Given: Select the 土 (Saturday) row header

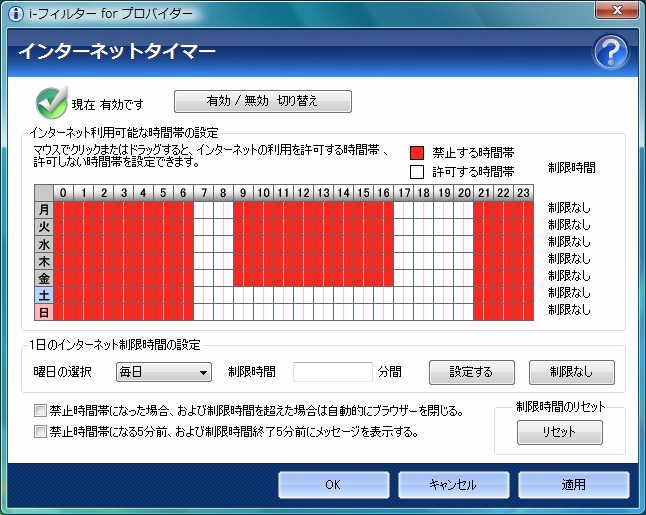Looking at the screenshot, I should pos(44,295).
